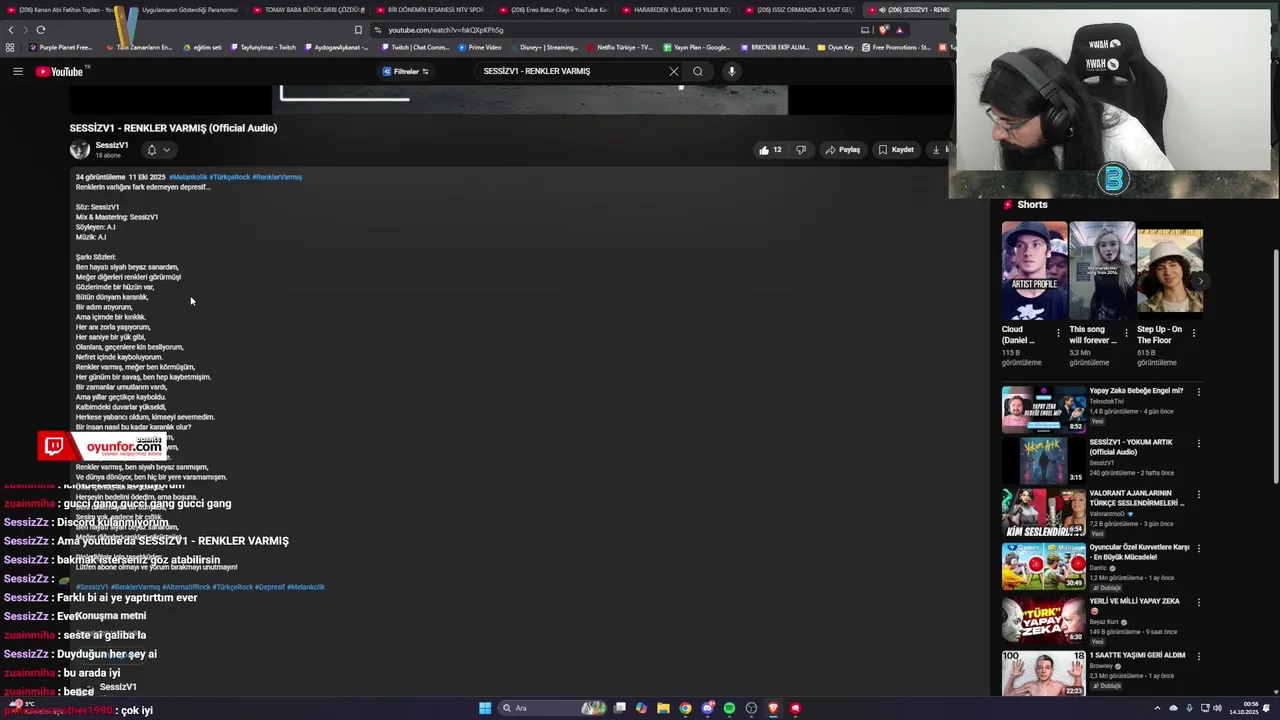Image resolution: width=1280 pixels, height=720 pixels.
Task: Show next Shorts with the right chevron
Action: pos(1200,281)
